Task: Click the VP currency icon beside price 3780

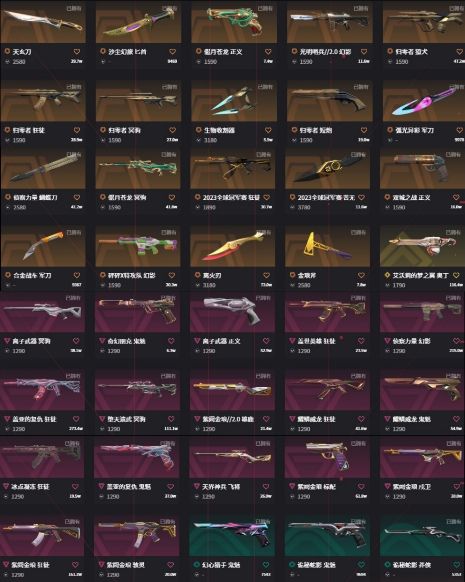Action: (x=292, y=207)
